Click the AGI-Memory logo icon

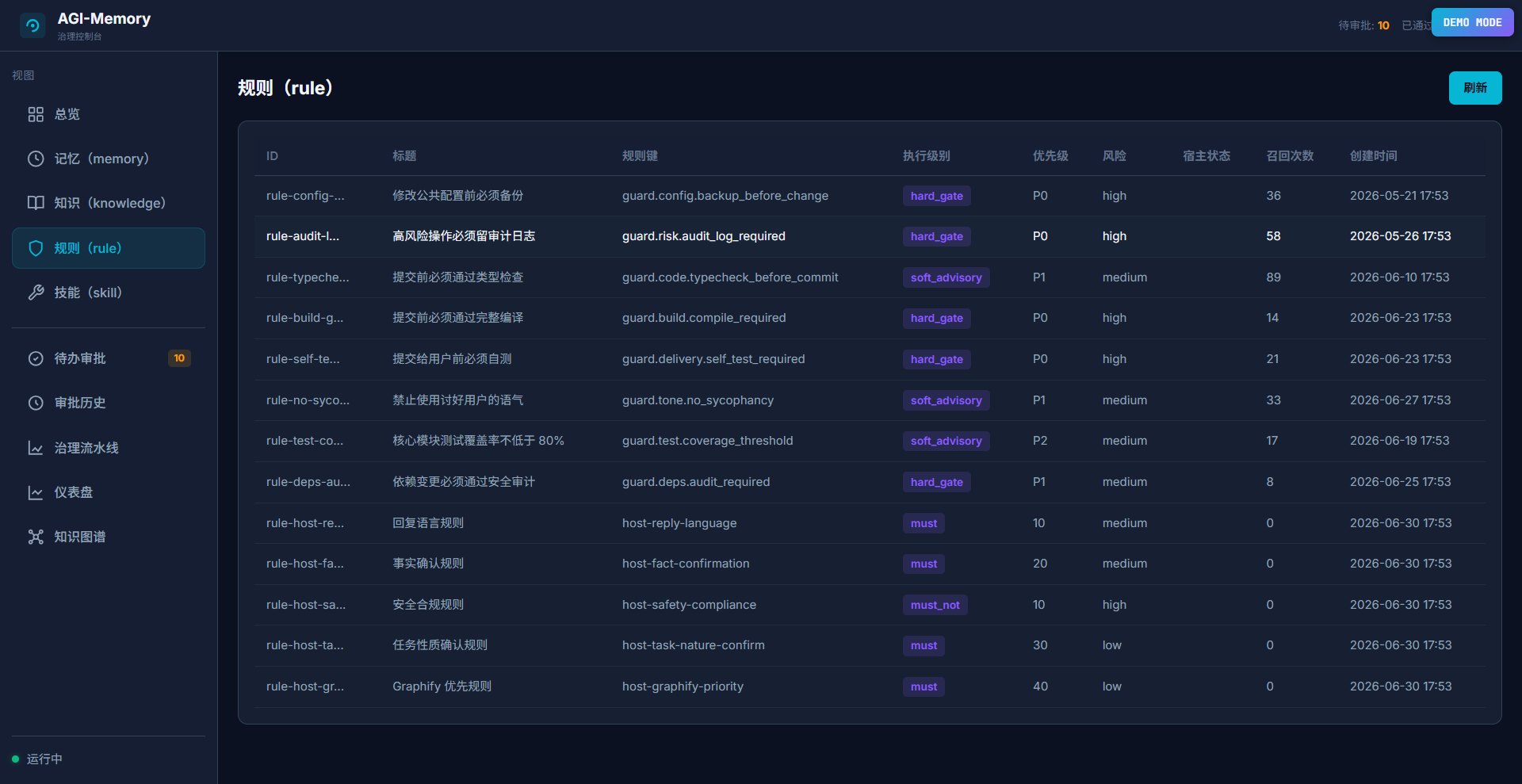(x=33, y=25)
